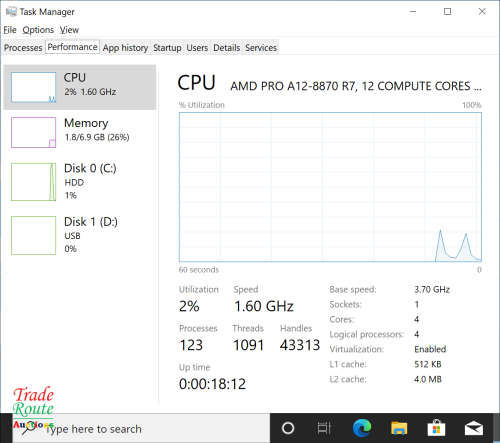Click the Logical processors label
The image size is (500, 443).
[x=366, y=334]
